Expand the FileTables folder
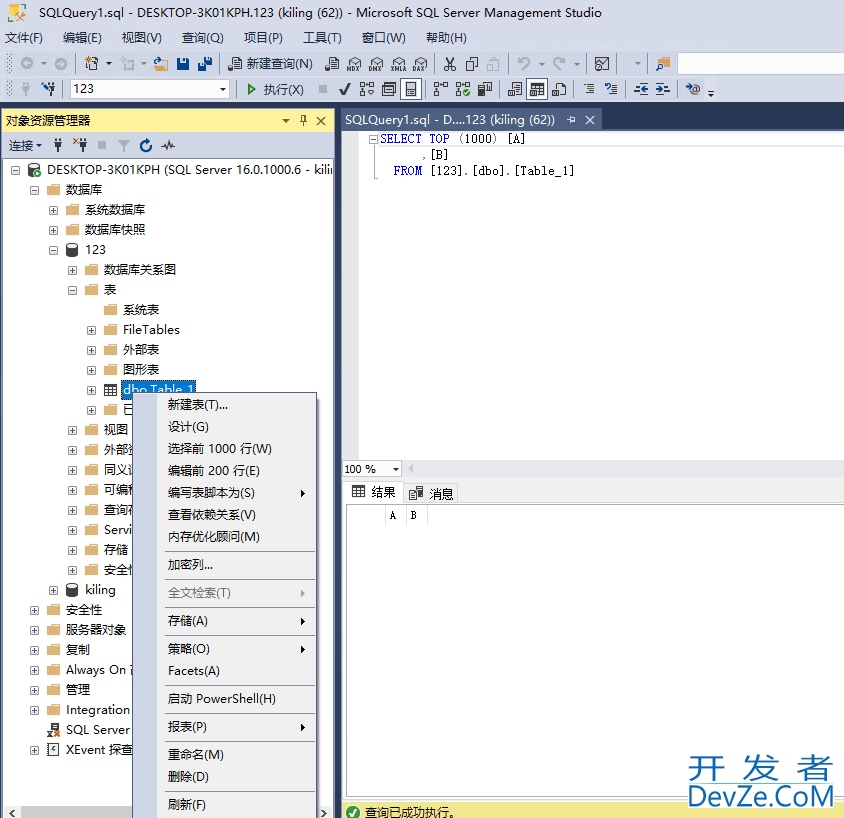Viewport: 844px width, 818px height. point(92,330)
